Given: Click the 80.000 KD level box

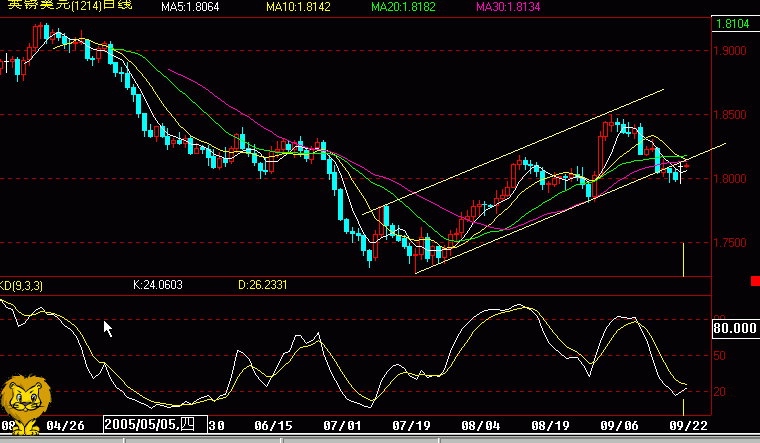Looking at the screenshot, I should 735,328.
